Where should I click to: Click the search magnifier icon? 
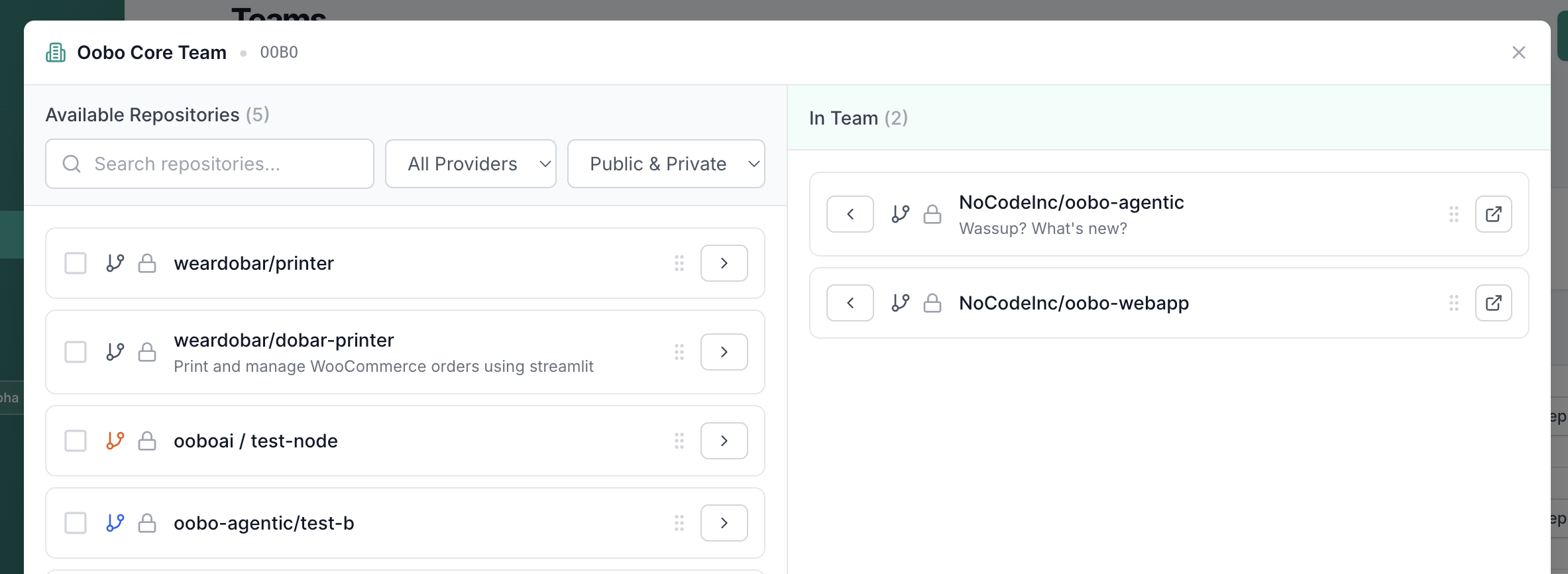click(x=72, y=164)
